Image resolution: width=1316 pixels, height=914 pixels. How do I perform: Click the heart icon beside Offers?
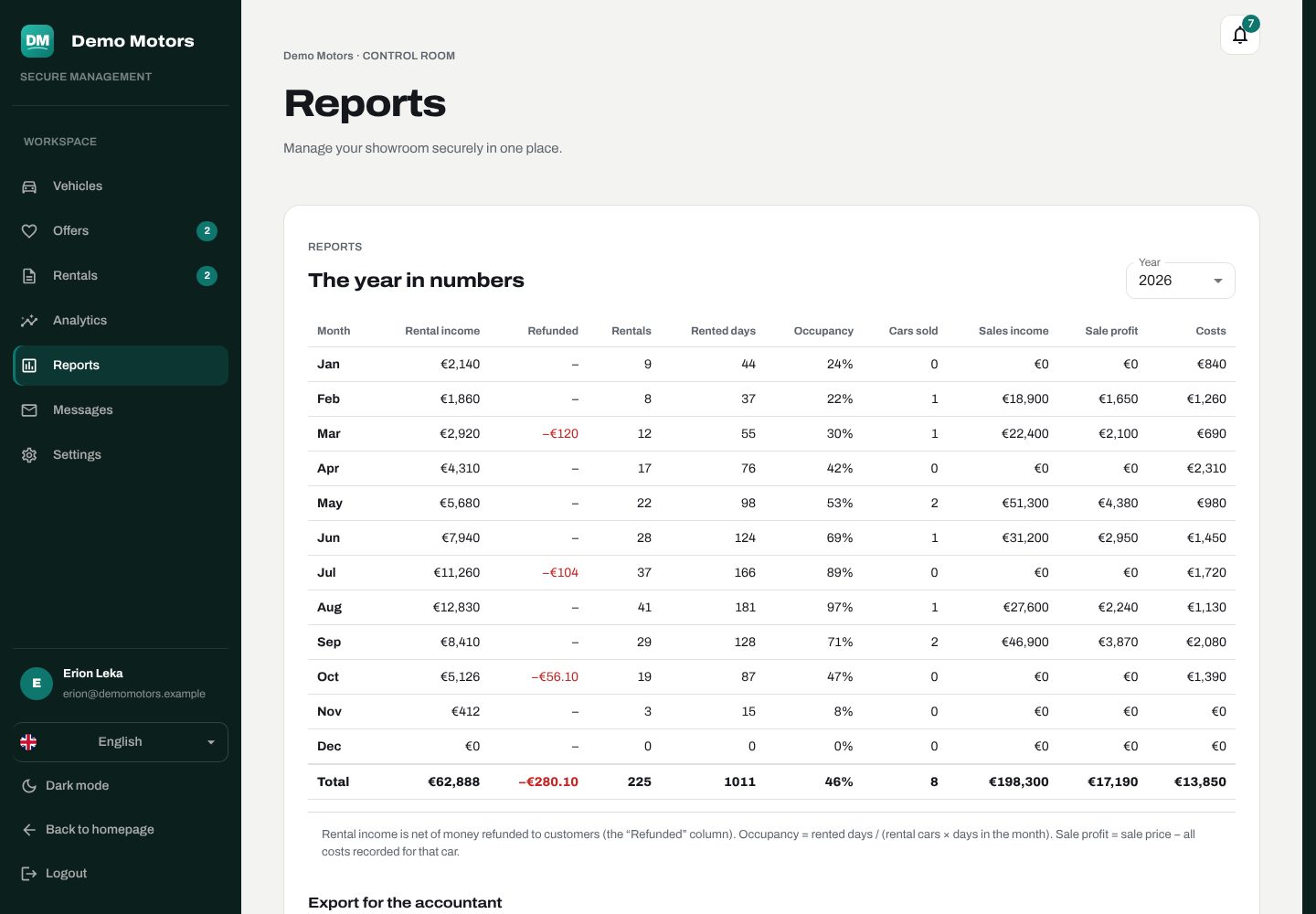tap(29, 231)
